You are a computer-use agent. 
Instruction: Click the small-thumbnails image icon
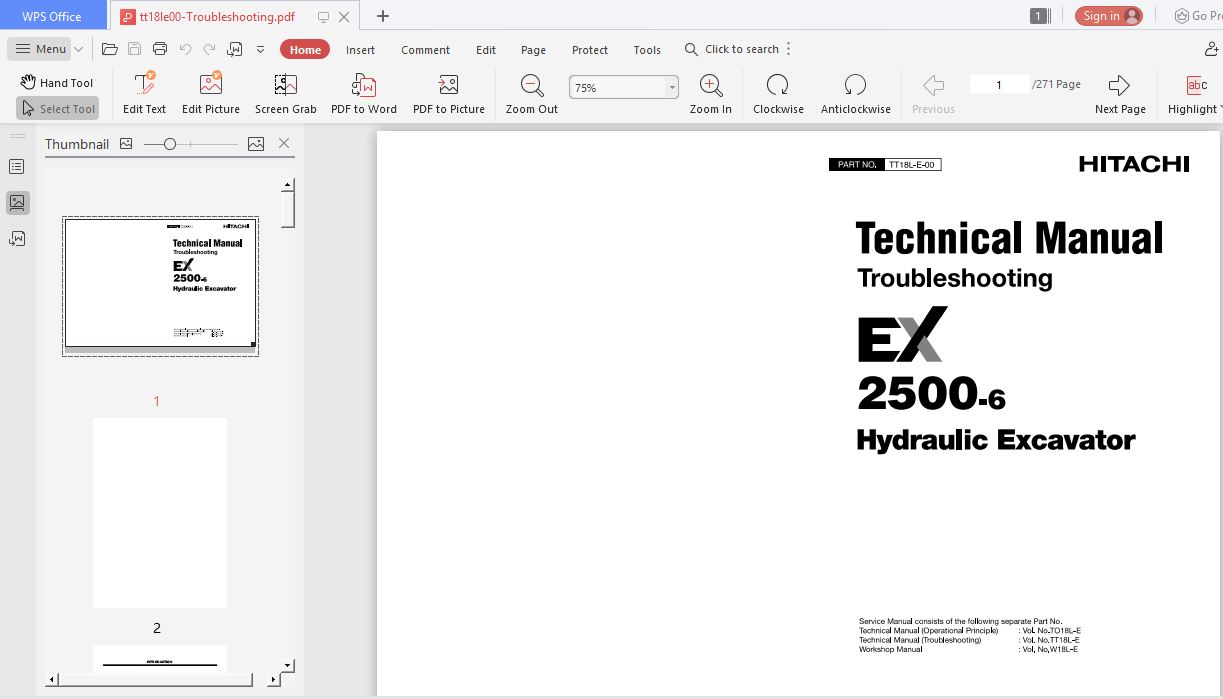[126, 144]
